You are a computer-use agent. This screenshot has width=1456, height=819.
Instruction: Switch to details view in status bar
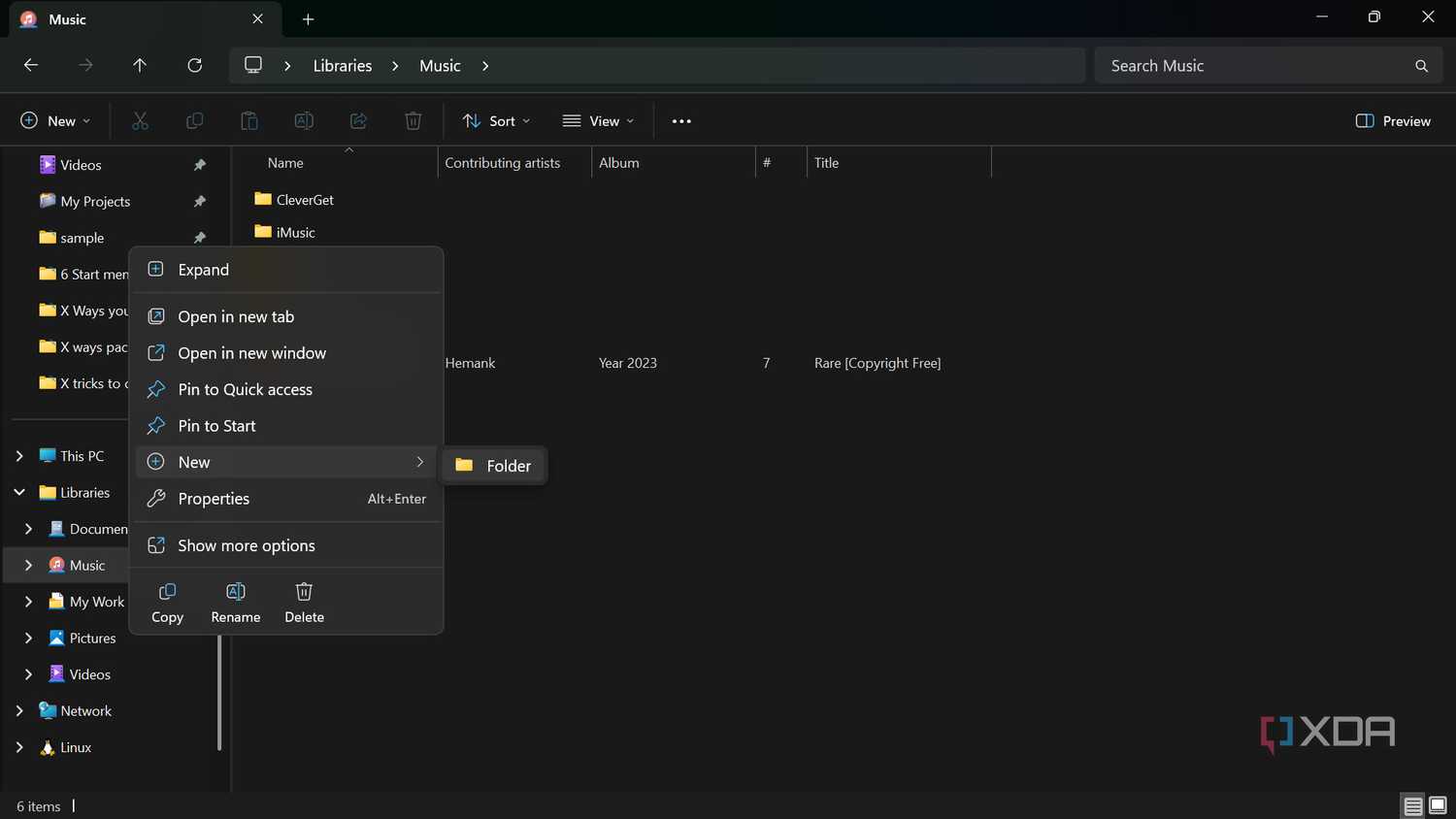1413,805
